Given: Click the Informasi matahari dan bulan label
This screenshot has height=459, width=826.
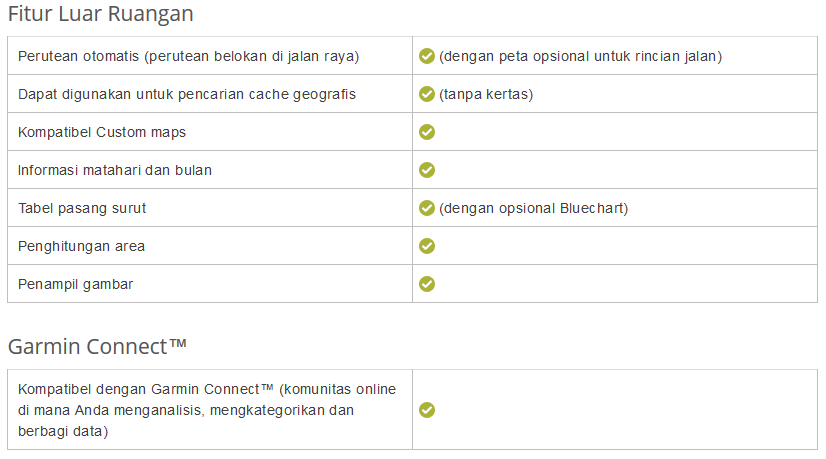Looking at the screenshot, I should pyautogui.click(x=115, y=170).
